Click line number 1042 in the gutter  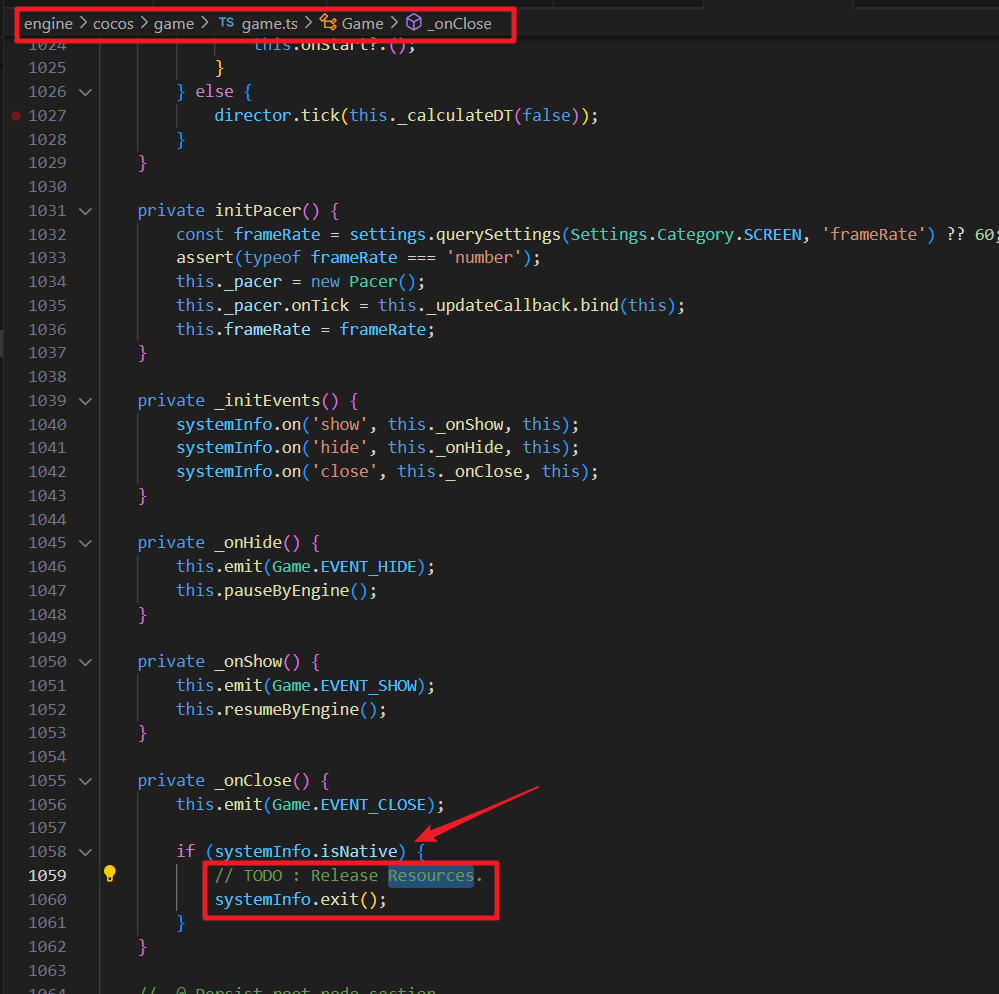(47, 472)
